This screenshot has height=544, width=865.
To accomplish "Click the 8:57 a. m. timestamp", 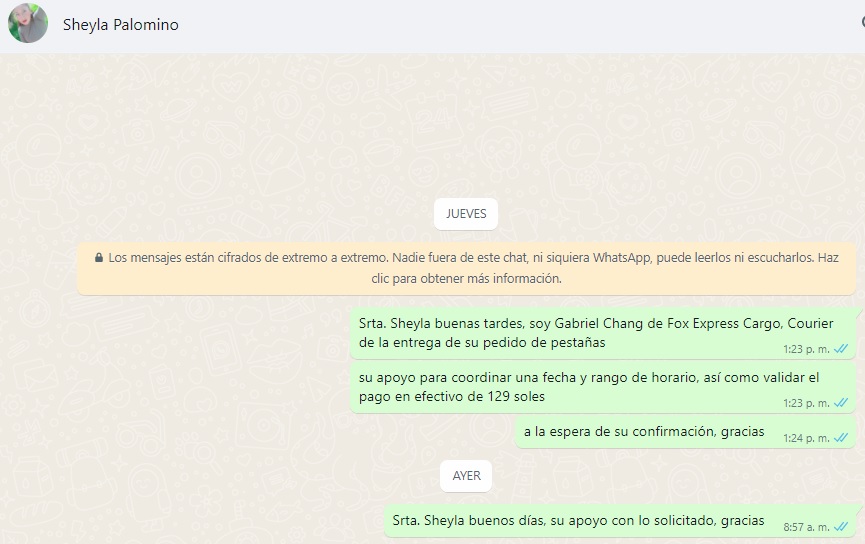I will click(x=807, y=527).
